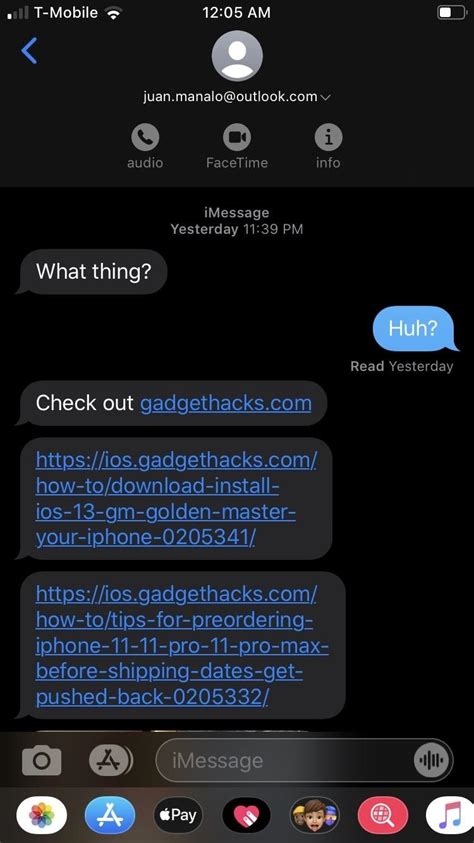The image size is (474, 843).
Task: Open the Digital Touch heart app
Action: click(x=247, y=816)
